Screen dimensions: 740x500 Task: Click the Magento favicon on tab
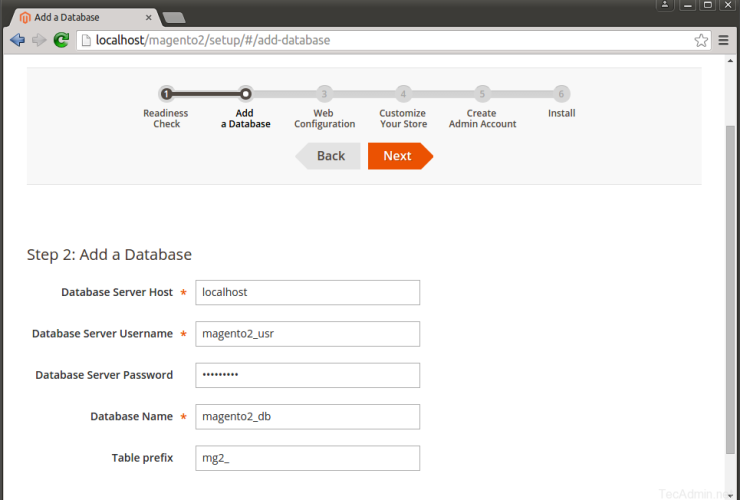pyautogui.click(x=24, y=17)
